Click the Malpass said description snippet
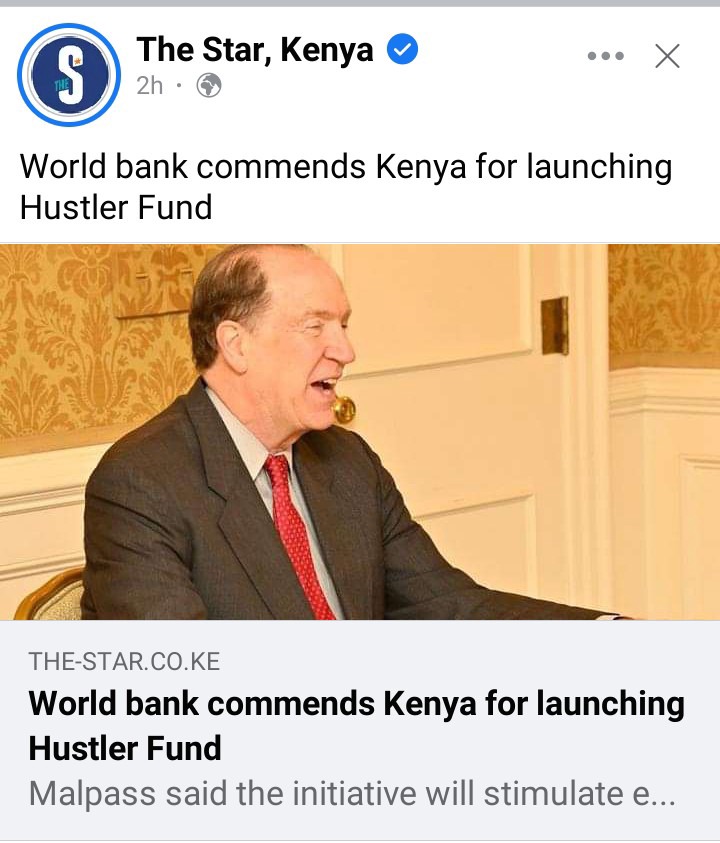The image size is (720, 843). tap(352, 794)
